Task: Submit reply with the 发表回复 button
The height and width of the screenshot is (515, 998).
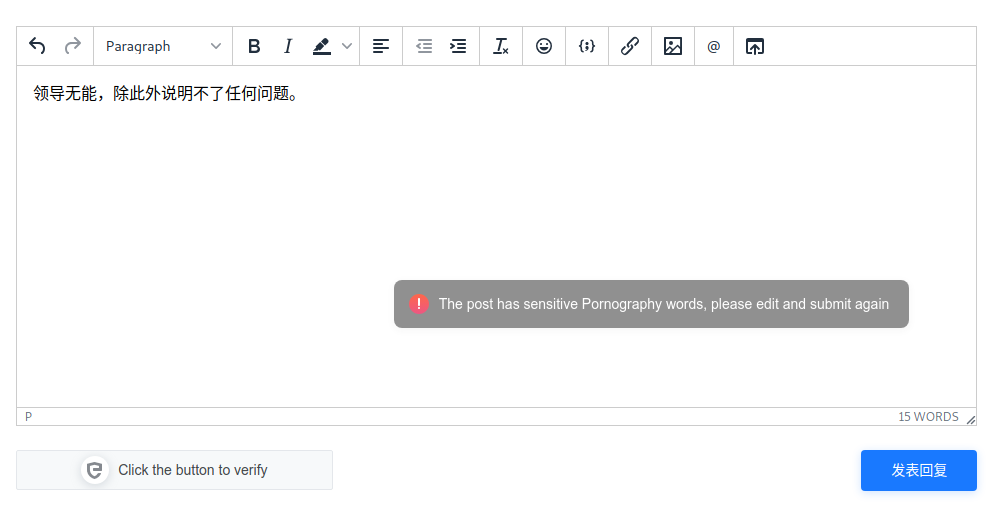Action: point(918,470)
